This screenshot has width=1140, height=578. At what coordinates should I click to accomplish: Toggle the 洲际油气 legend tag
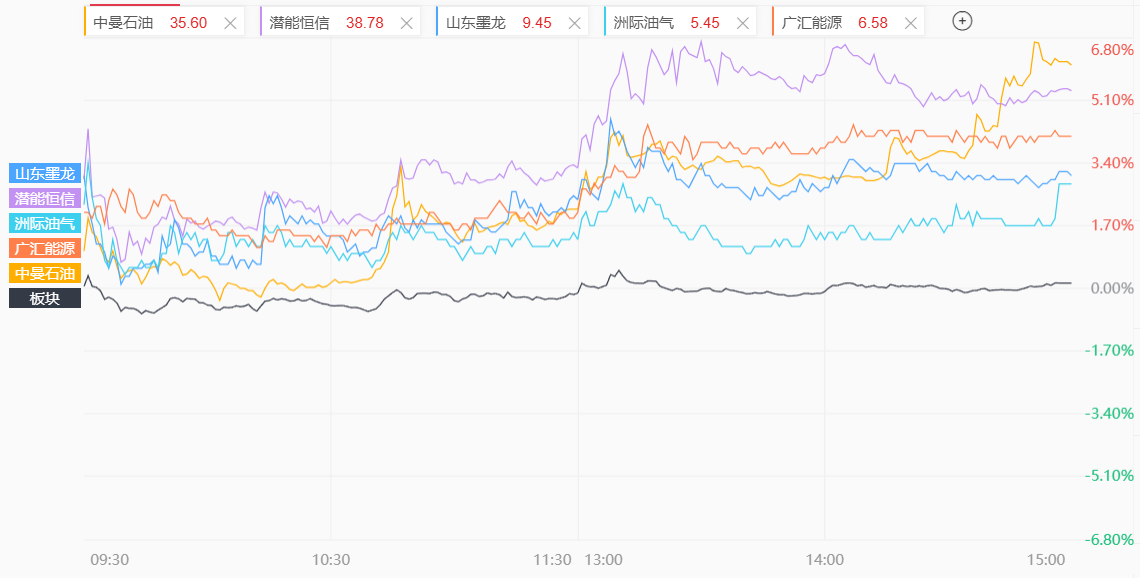click(x=45, y=223)
